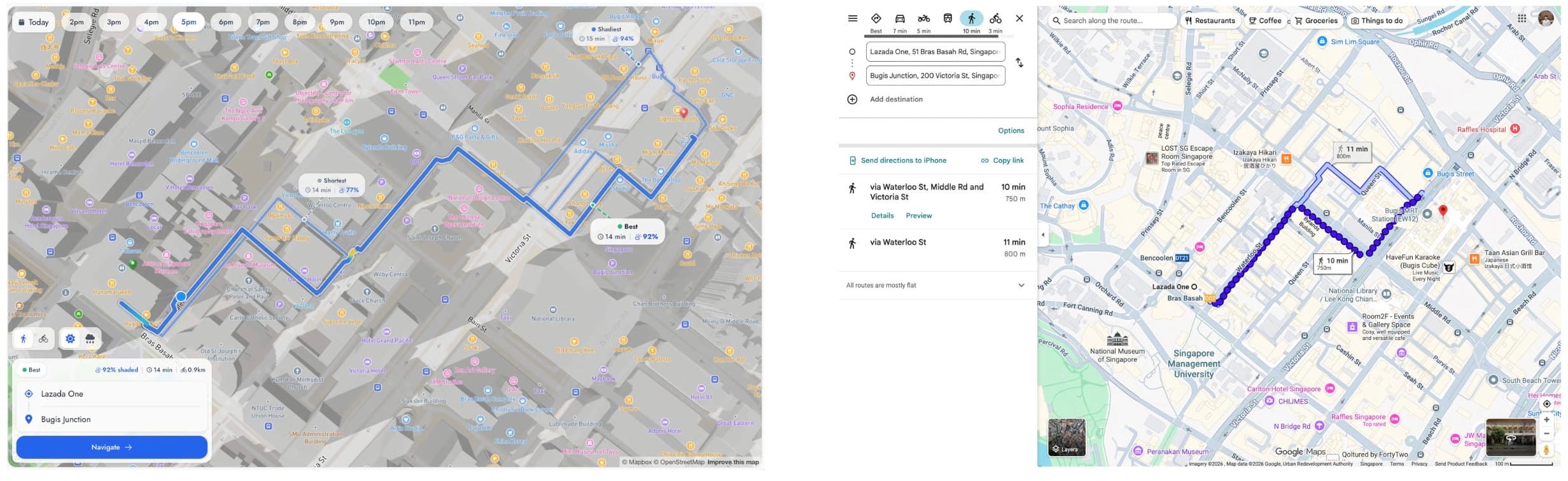Enable rainy weather mode cloud toggle
The height and width of the screenshot is (481, 1568).
click(x=90, y=339)
